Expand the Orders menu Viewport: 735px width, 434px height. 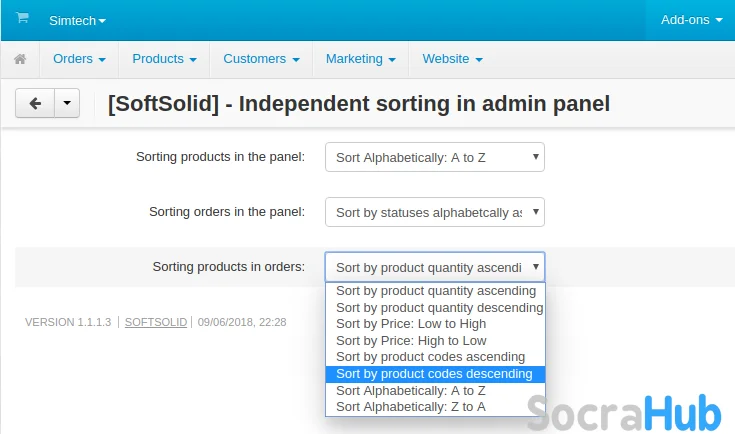click(79, 59)
